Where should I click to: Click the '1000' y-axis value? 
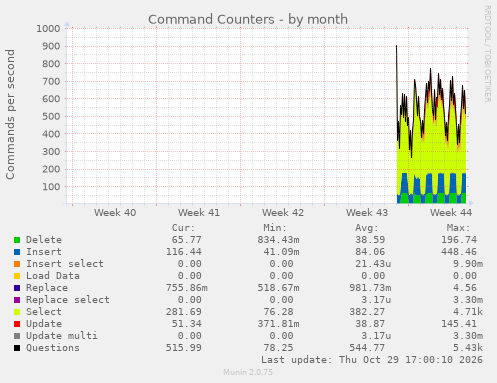point(48,29)
